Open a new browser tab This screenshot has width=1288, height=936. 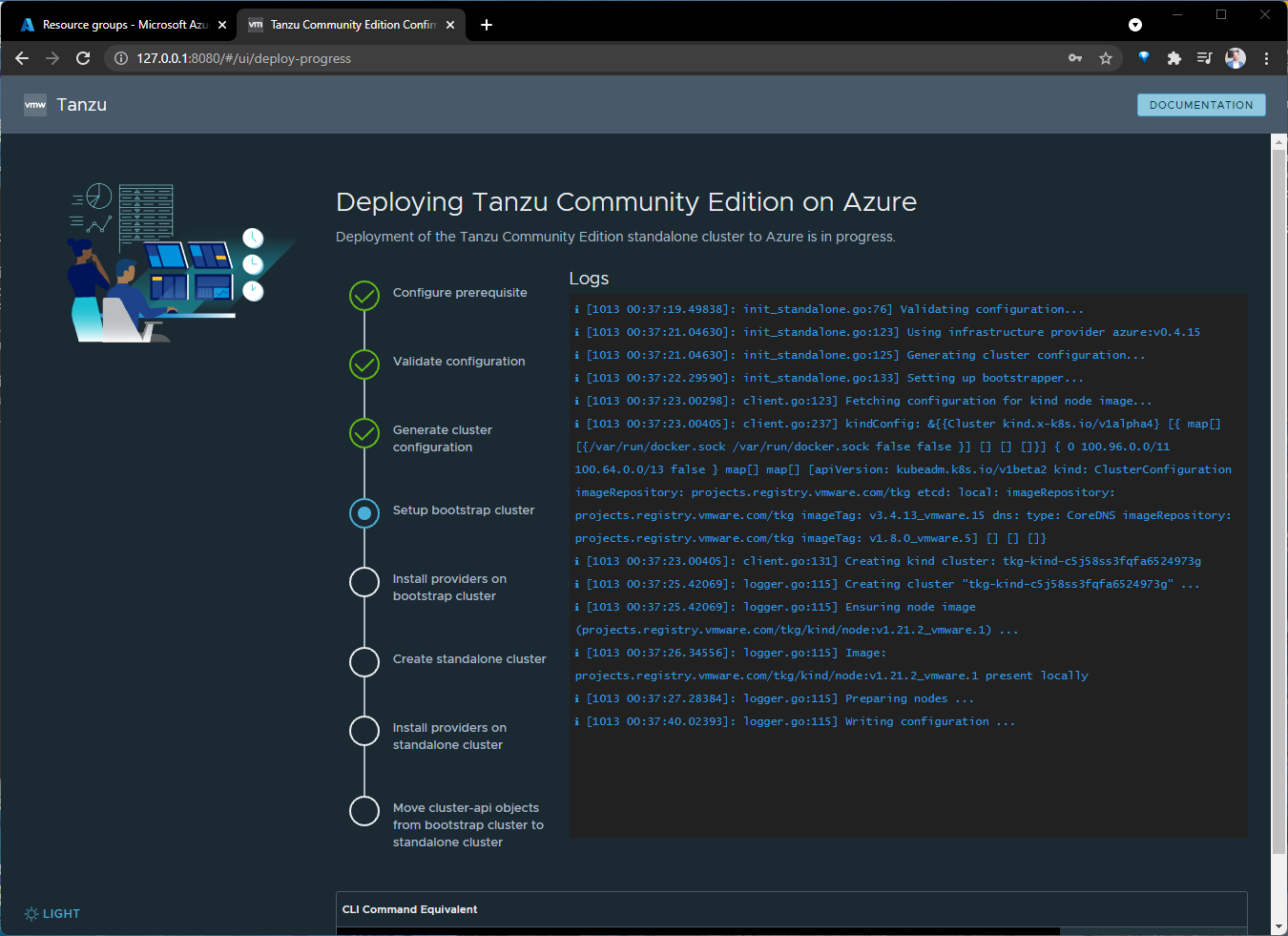(x=487, y=25)
